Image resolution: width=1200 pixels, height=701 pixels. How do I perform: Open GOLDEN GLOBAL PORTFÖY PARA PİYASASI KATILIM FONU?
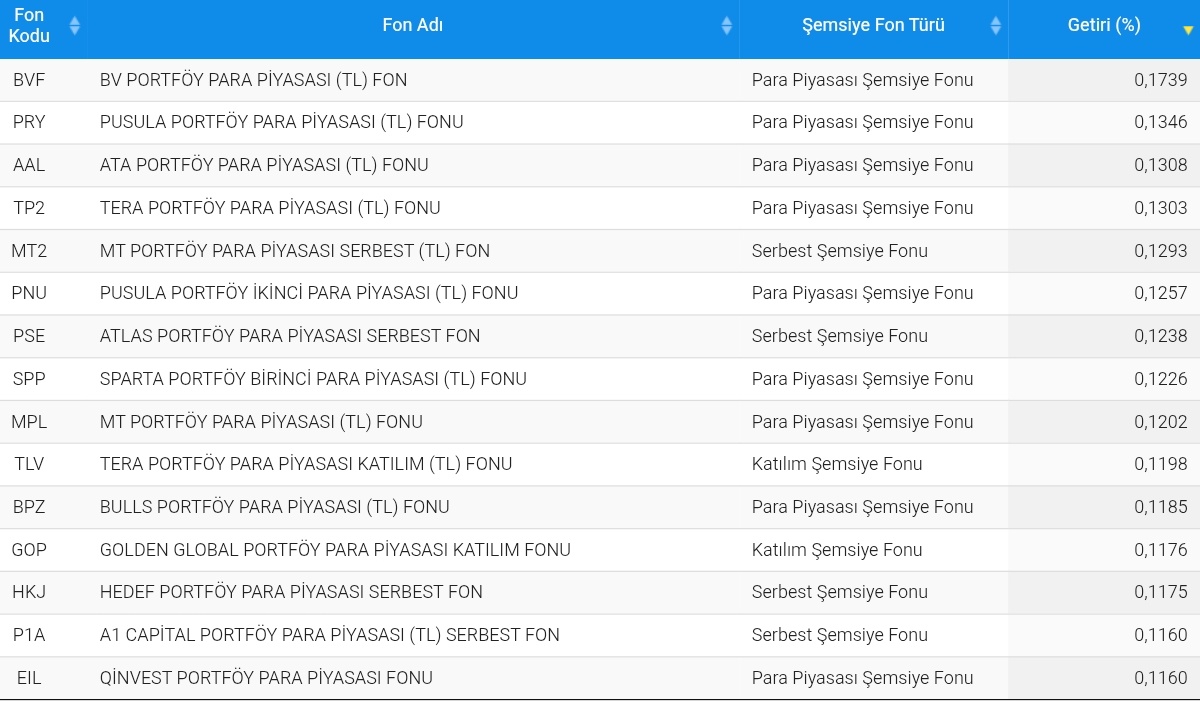click(x=335, y=550)
